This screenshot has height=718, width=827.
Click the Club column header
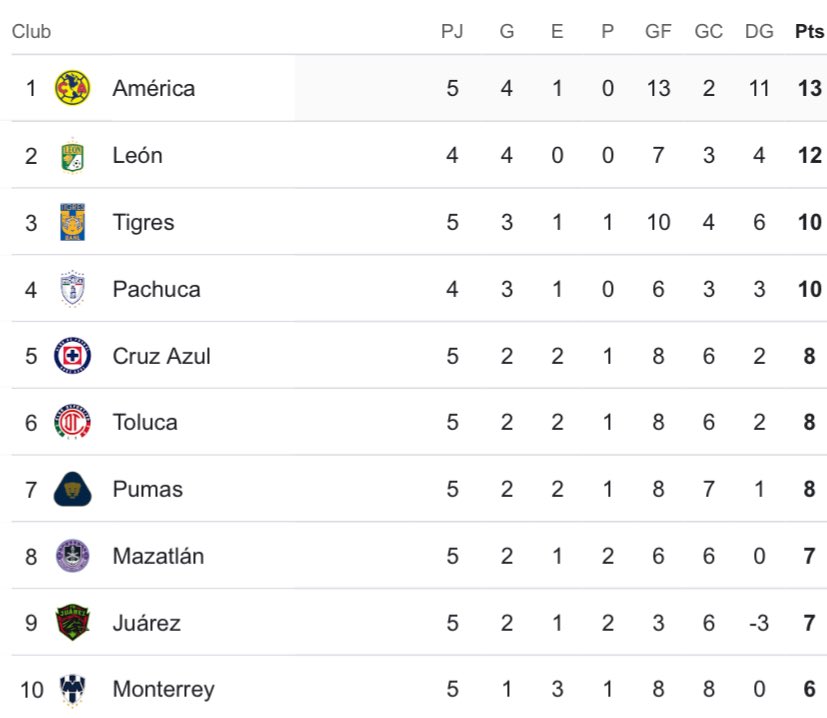click(31, 31)
